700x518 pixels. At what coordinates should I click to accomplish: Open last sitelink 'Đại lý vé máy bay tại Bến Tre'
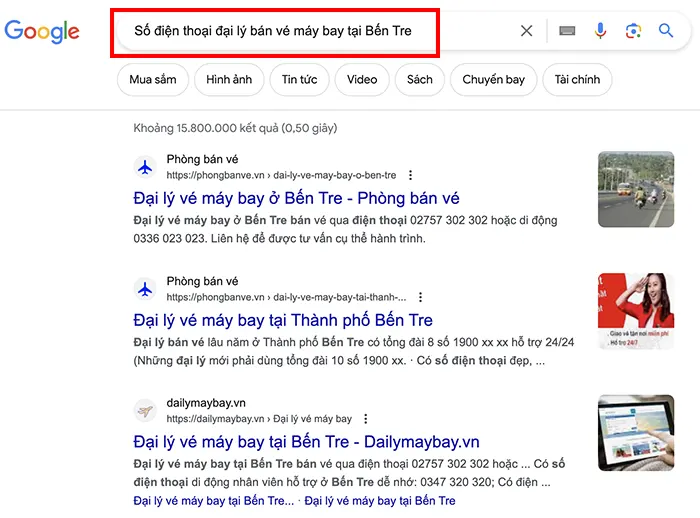pyautogui.click(x=380, y=501)
